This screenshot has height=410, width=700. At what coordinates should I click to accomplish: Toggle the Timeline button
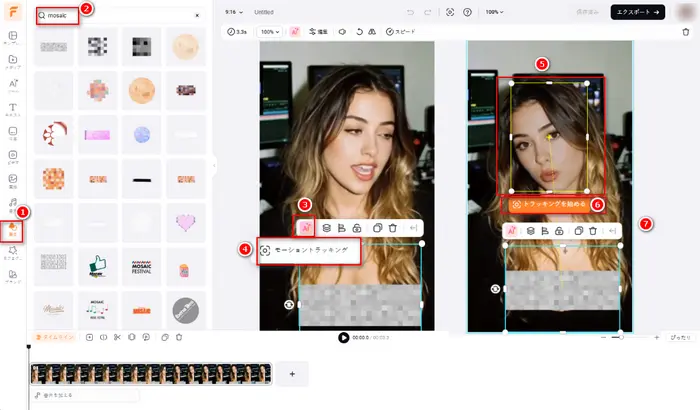tap(54, 337)
